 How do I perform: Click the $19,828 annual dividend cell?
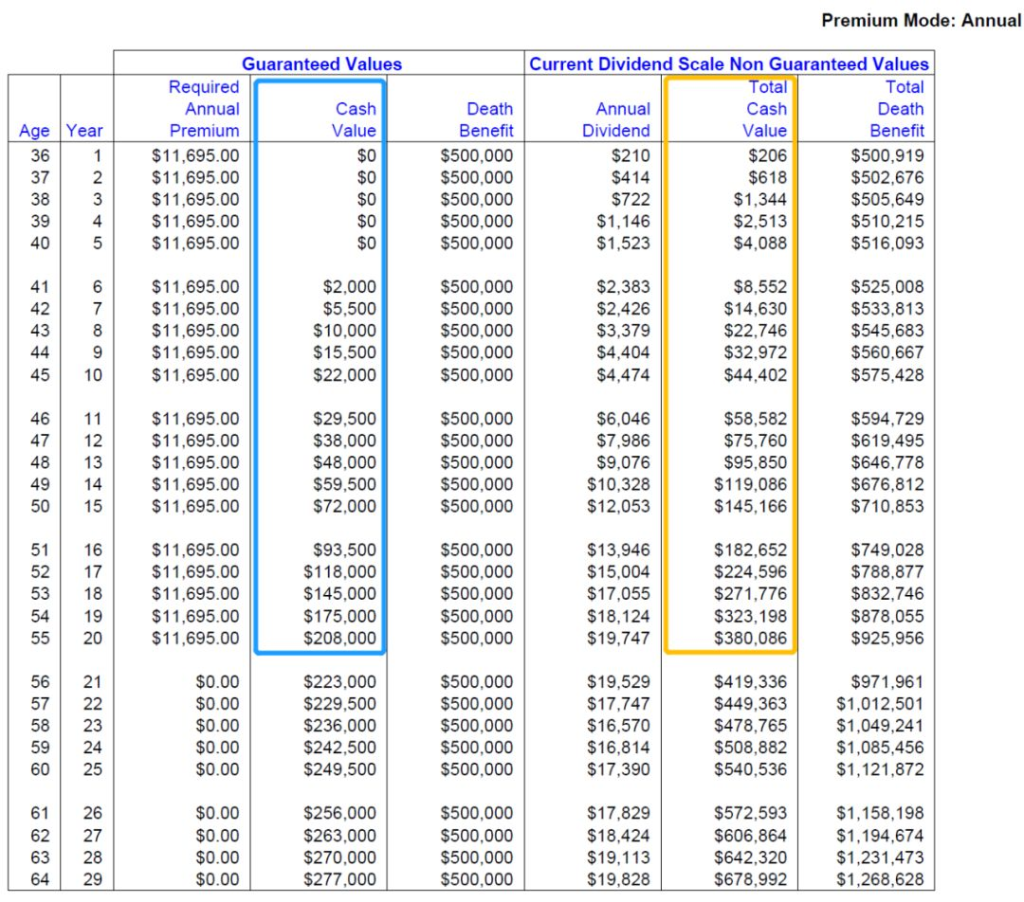(x=622, y=880)
